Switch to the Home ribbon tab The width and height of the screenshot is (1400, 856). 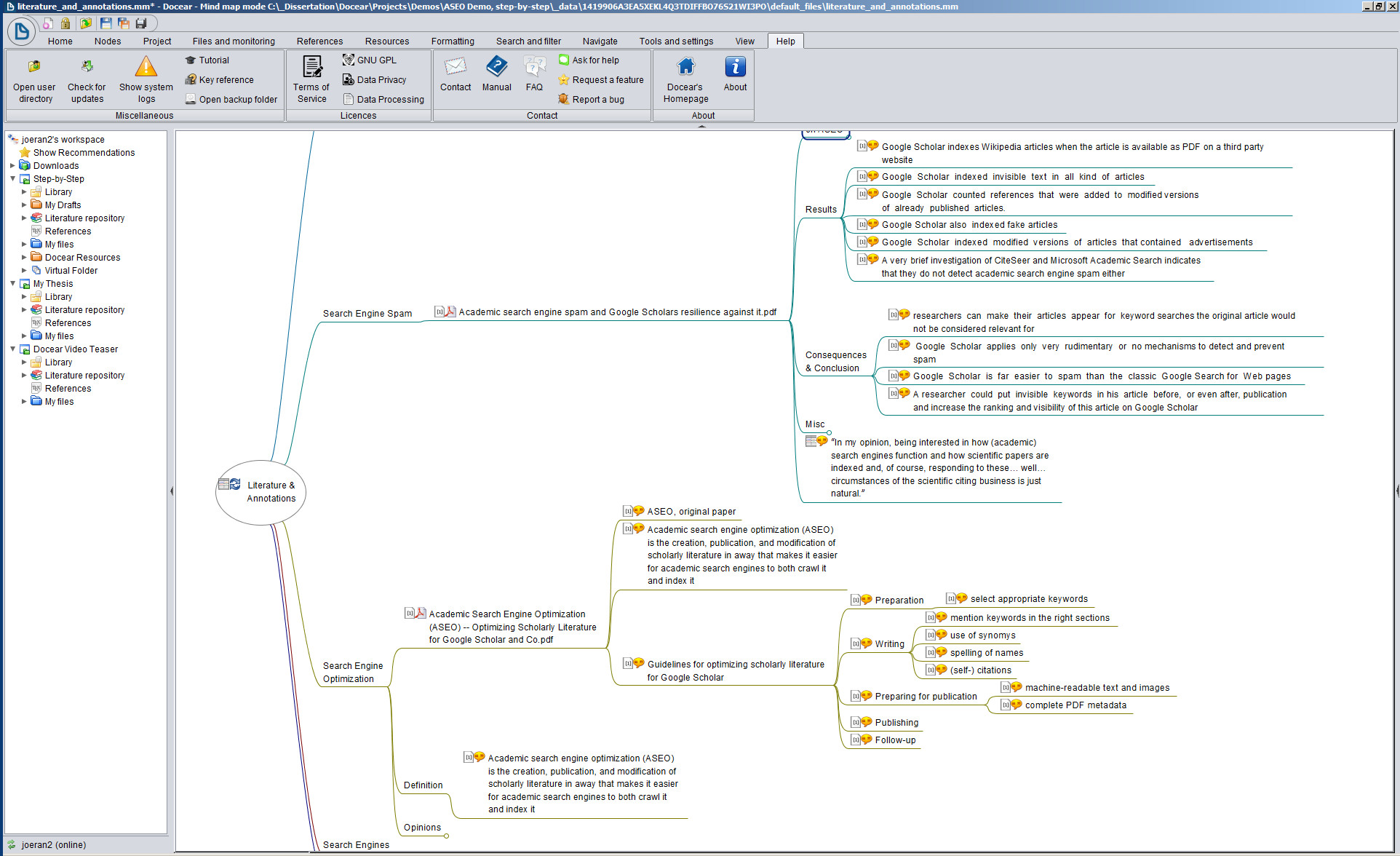point(60,41)
